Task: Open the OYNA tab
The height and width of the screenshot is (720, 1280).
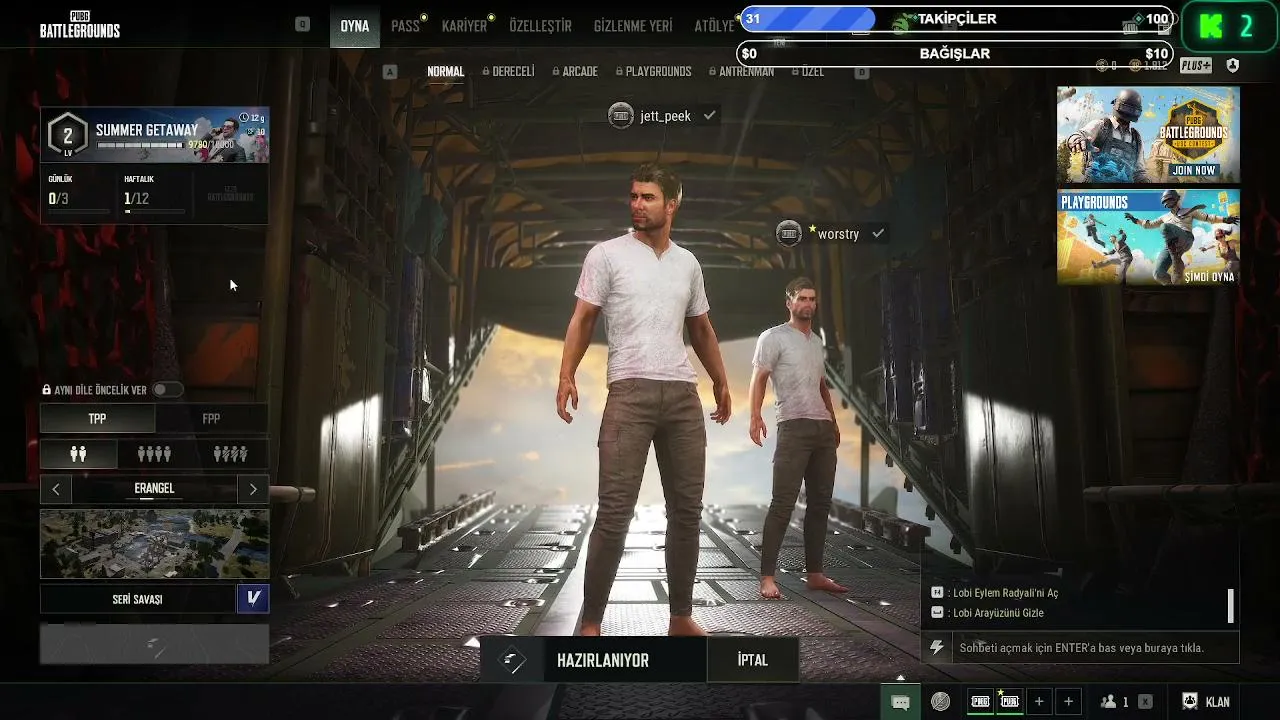Action: (355, 26)
